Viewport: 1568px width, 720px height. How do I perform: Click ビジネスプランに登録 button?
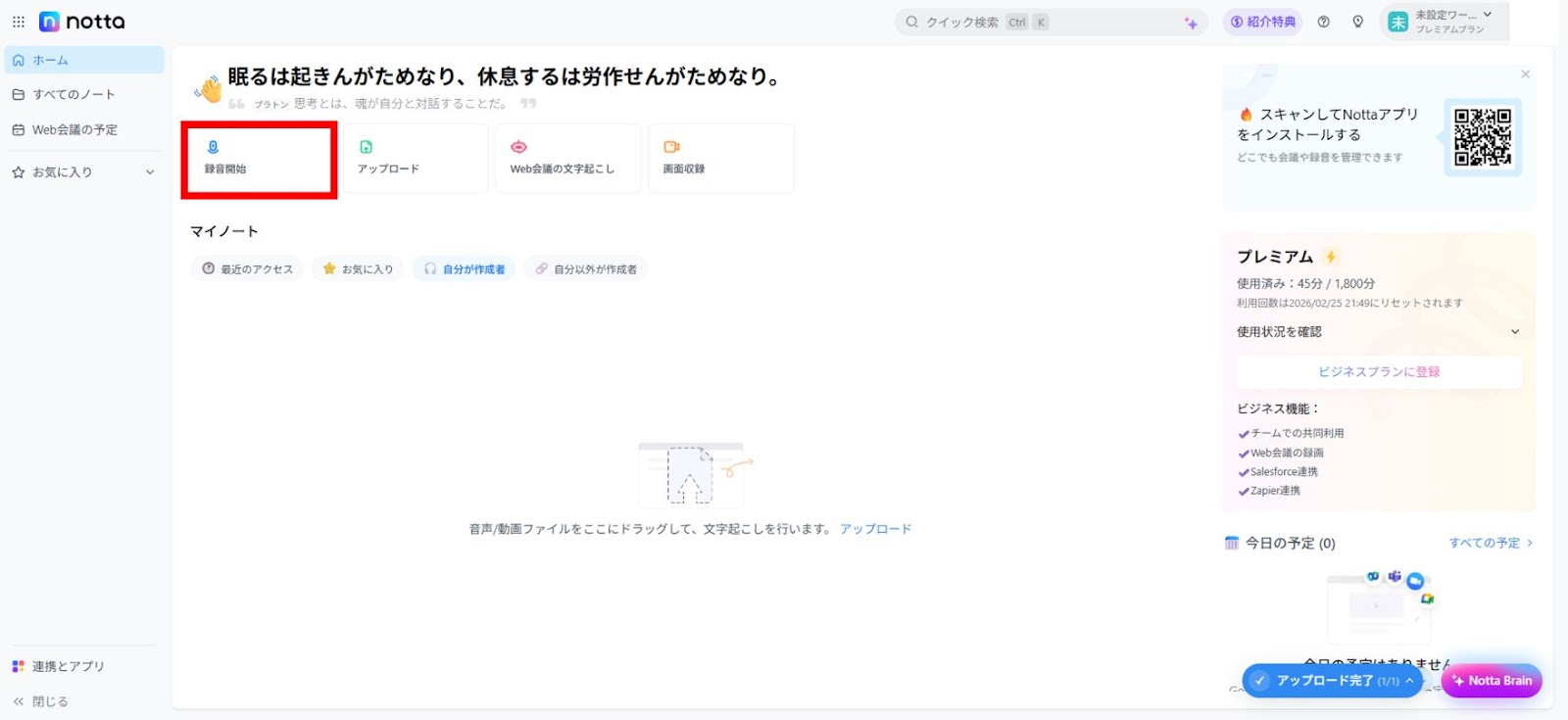point(1379,372)
